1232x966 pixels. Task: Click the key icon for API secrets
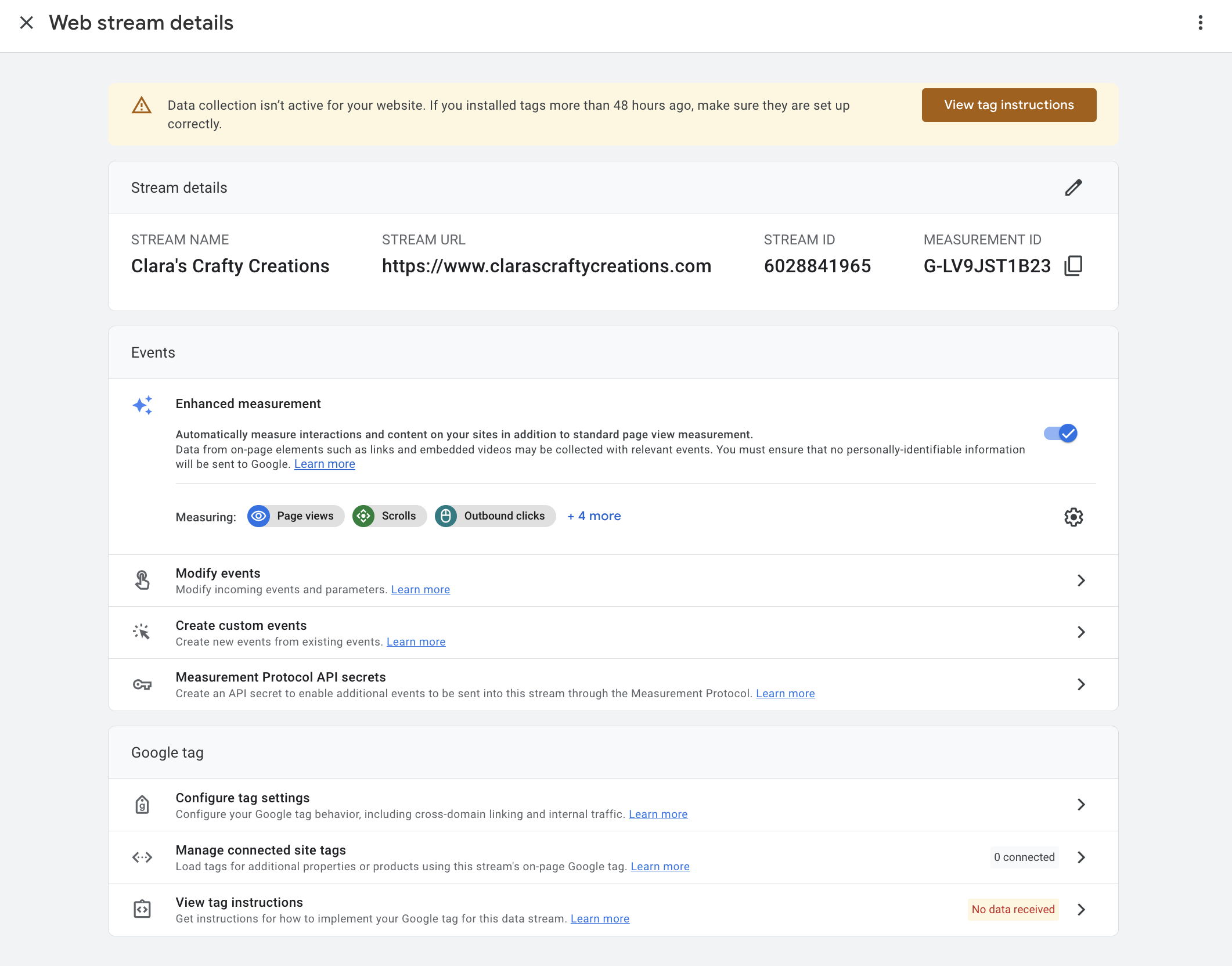(x=142, y=684)
